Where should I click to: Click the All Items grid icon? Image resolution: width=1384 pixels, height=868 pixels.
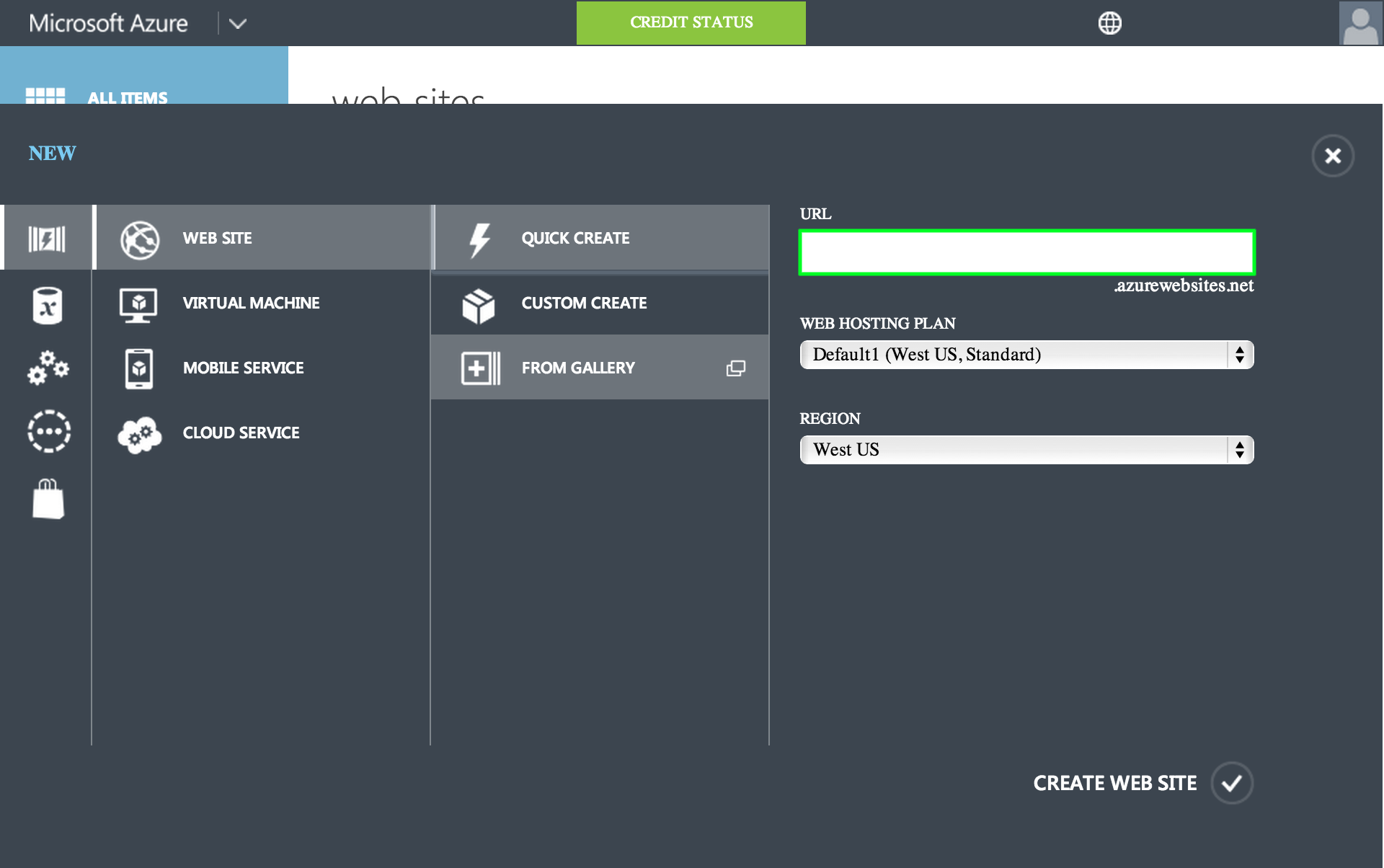(x=45, y=96)
